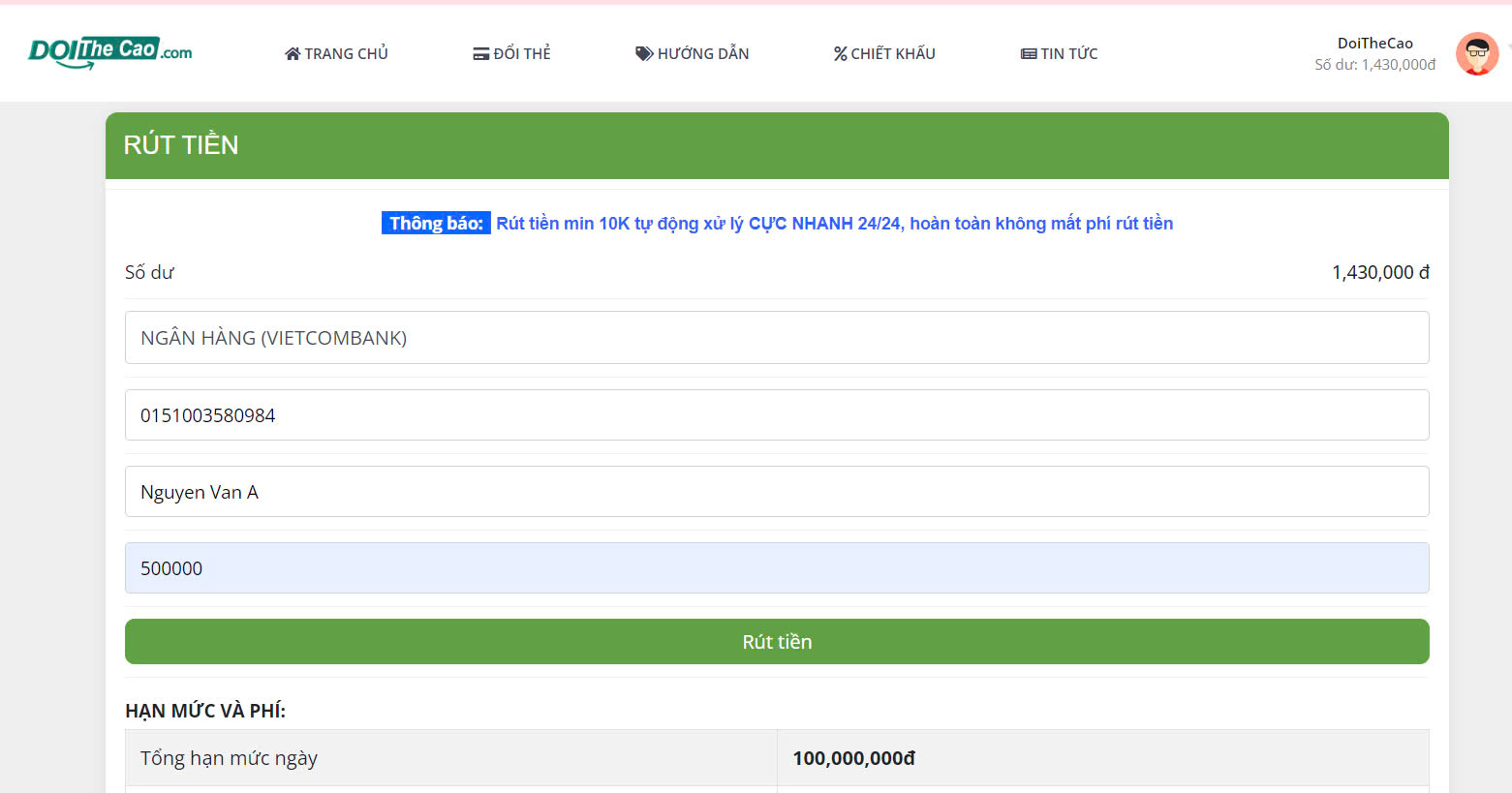The height and width of the screenshot is (793, 1512).
Task: Open the CHIẾT KHẤU menu
Action: (884, 53)
